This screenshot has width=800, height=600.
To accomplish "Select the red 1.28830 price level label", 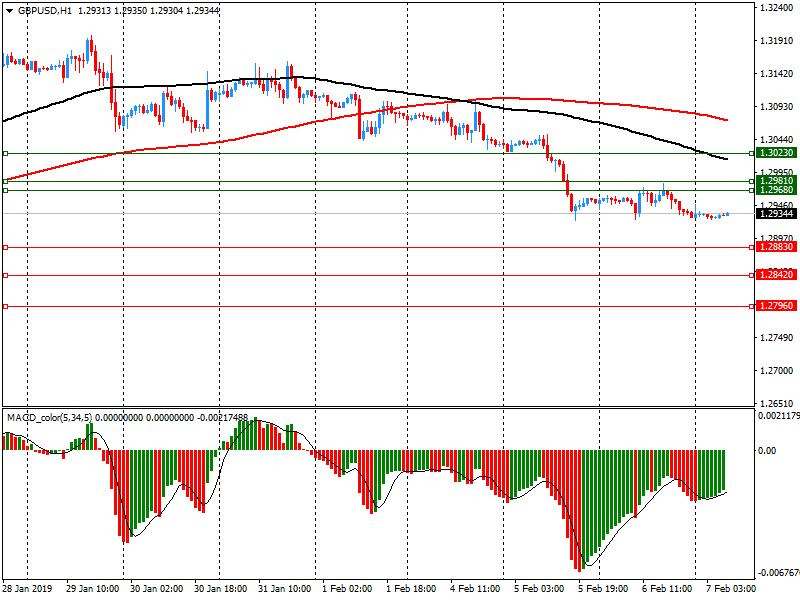I will tap(776, 247).
